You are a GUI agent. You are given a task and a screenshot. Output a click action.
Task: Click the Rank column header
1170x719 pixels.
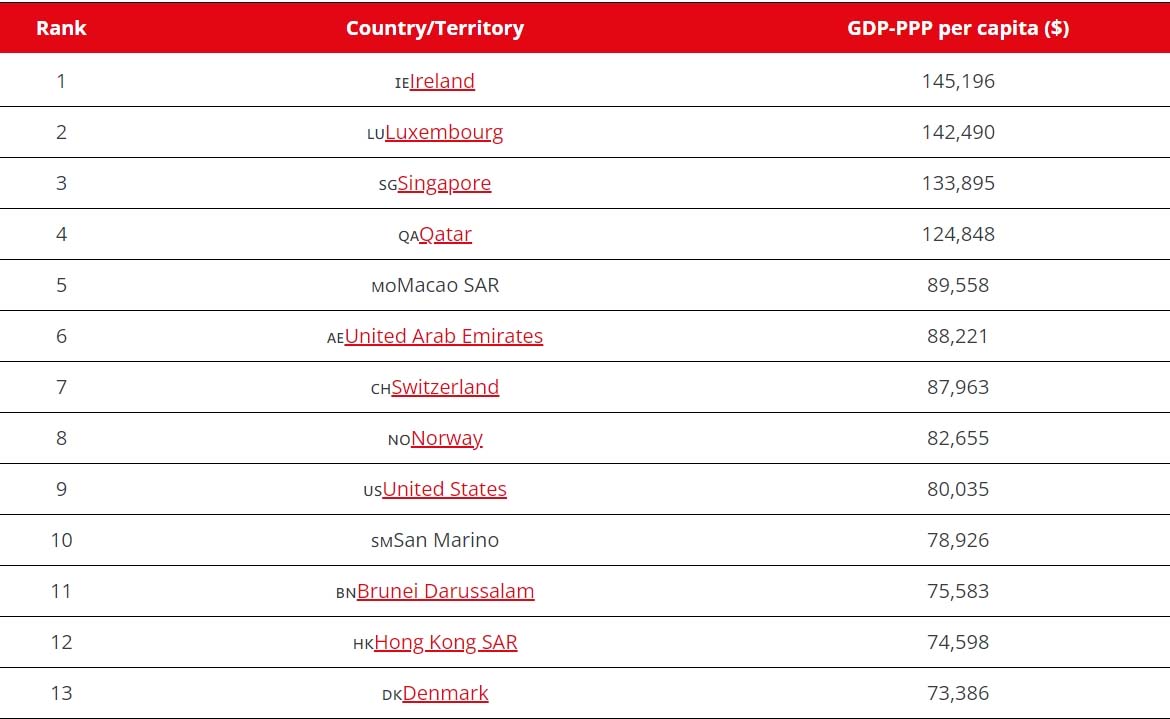tap(61, 28)
